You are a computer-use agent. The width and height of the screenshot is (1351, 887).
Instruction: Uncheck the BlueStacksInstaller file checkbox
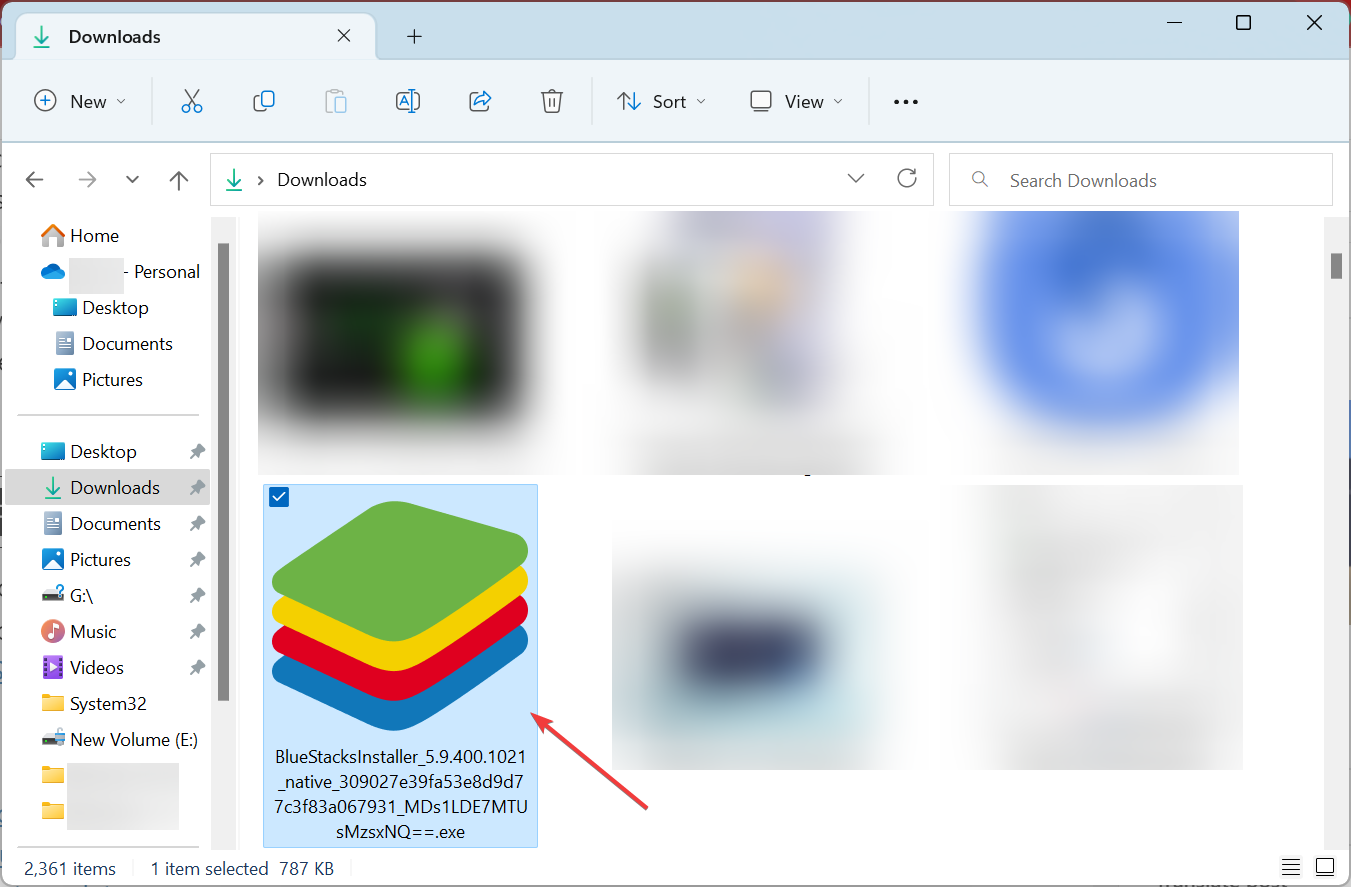(279, 497)
